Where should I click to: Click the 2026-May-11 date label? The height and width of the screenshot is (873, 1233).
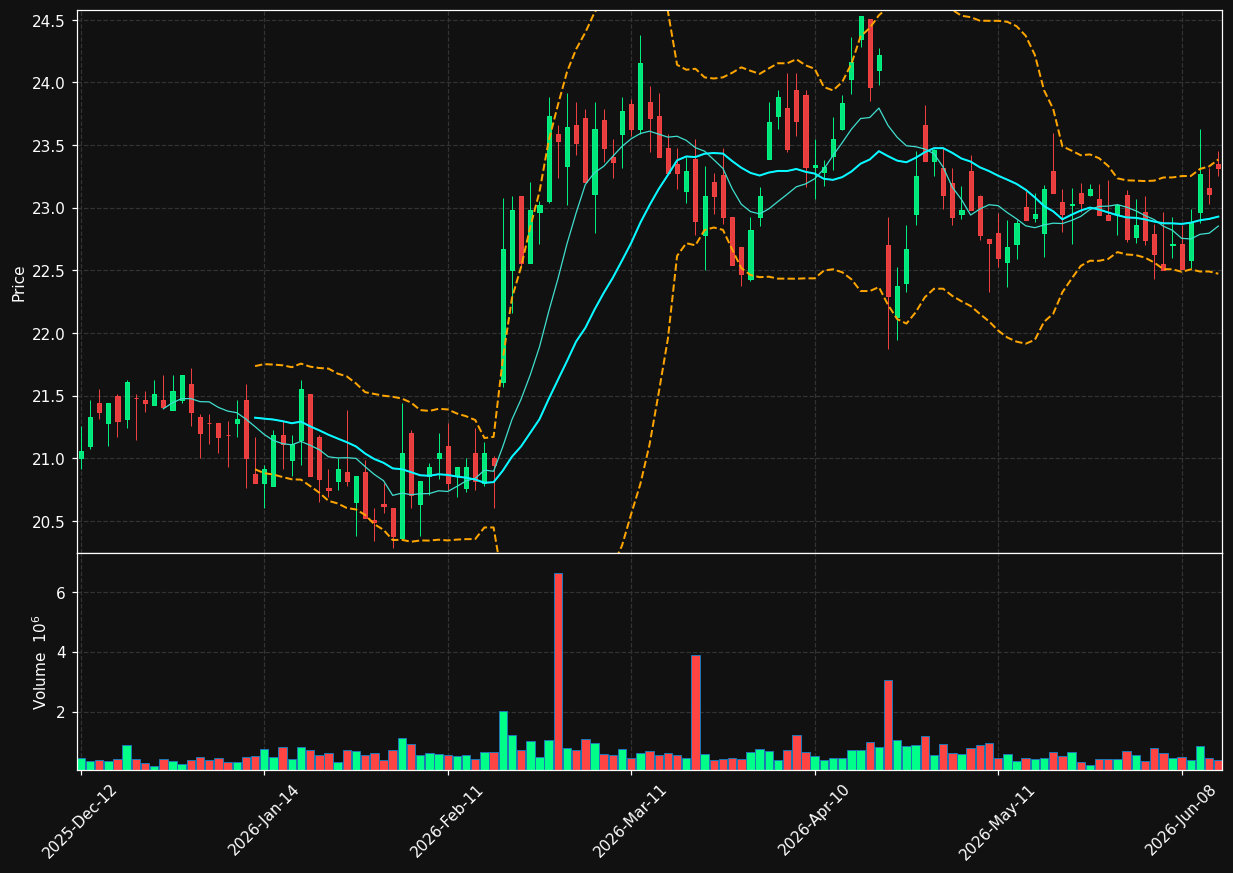(998, 822)
